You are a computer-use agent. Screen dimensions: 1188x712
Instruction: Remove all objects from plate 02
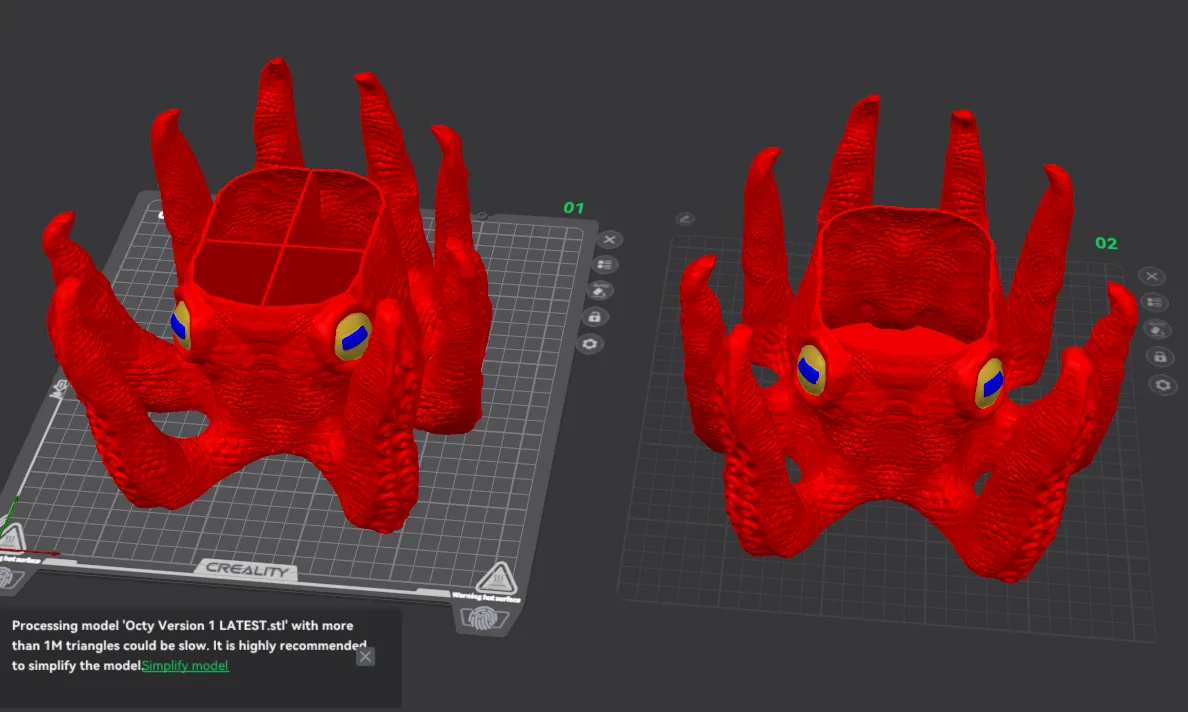point(1152,276)
